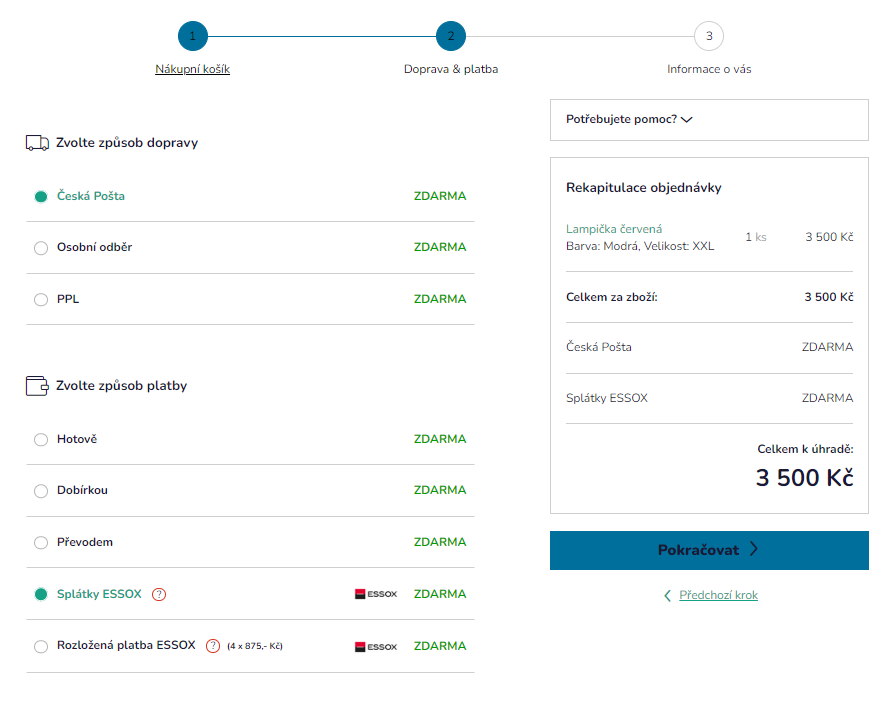The height and width of the screenshot is (701, 895).
Task: Click the wallet icon by payment heading
Action: (37, 386)
